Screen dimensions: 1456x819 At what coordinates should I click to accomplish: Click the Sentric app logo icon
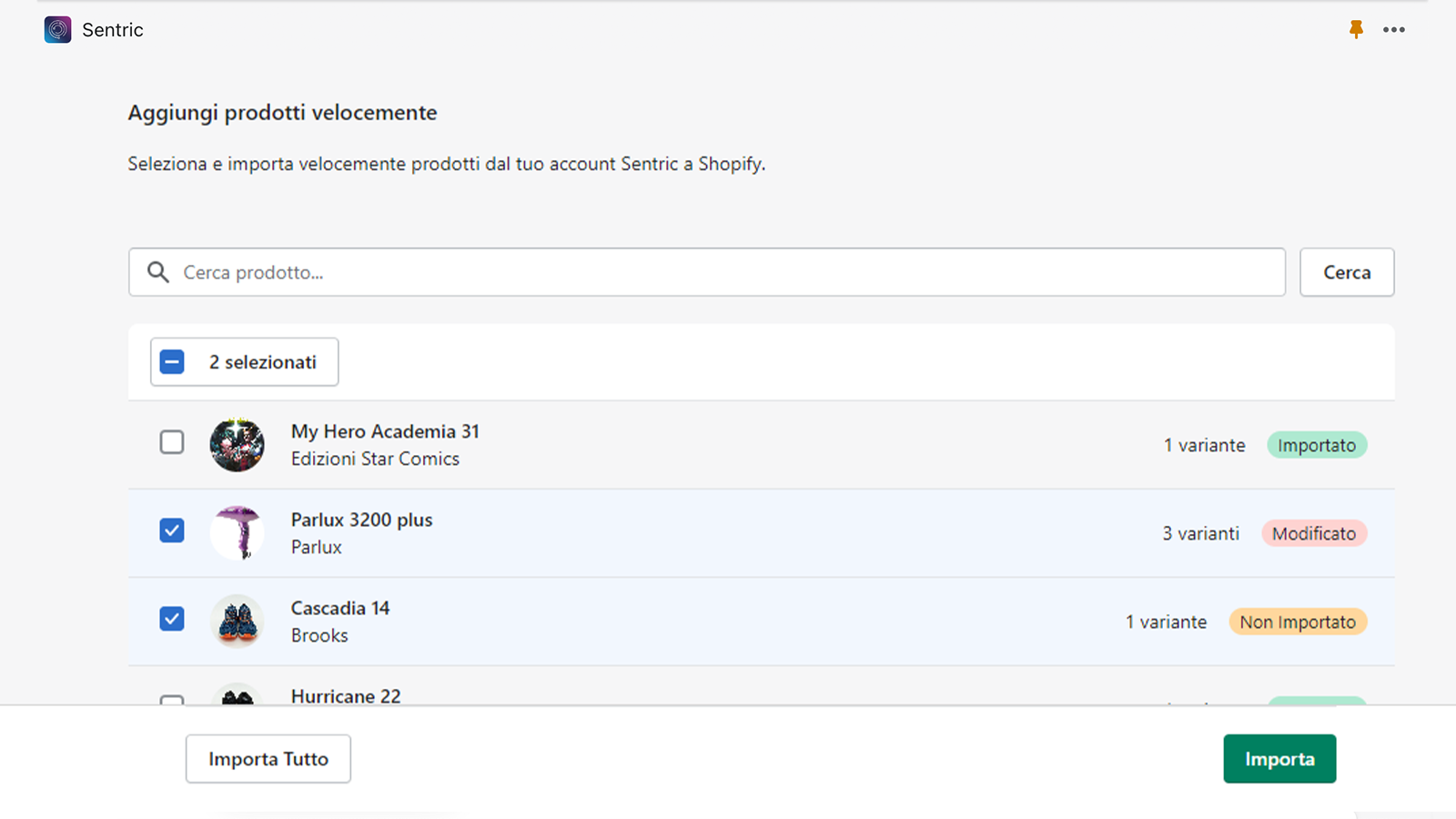(57, 30)
